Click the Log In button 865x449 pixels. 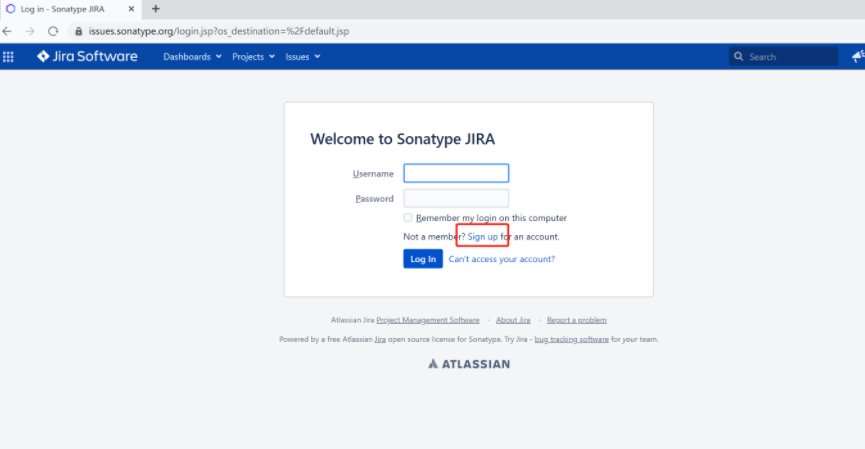423,259
